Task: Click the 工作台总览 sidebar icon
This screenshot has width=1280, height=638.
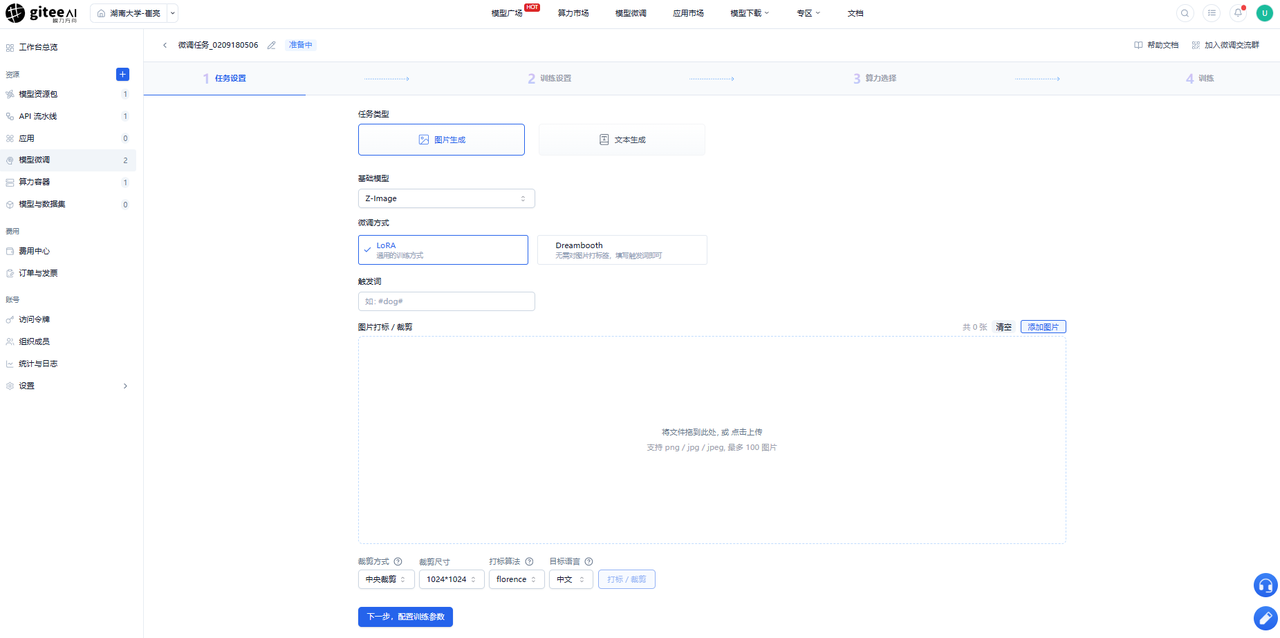Action: point(10,47)
